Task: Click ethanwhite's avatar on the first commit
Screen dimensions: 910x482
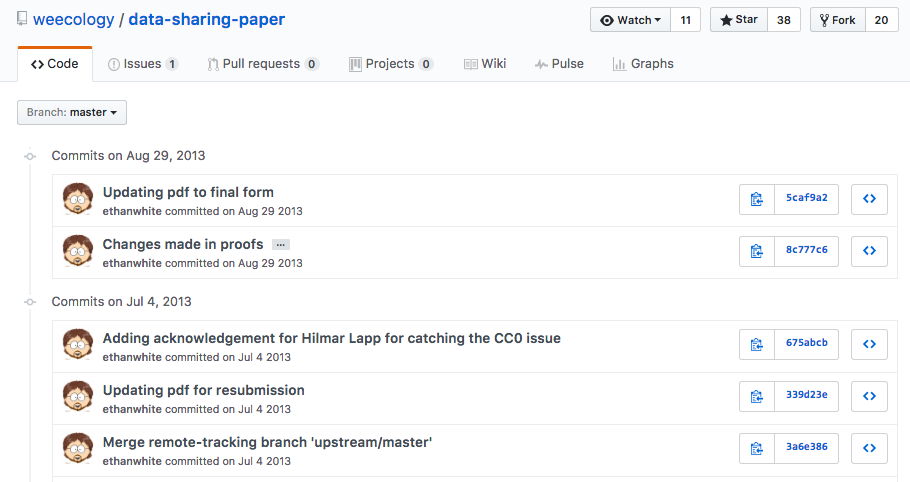Action: (x=78, y=199)
